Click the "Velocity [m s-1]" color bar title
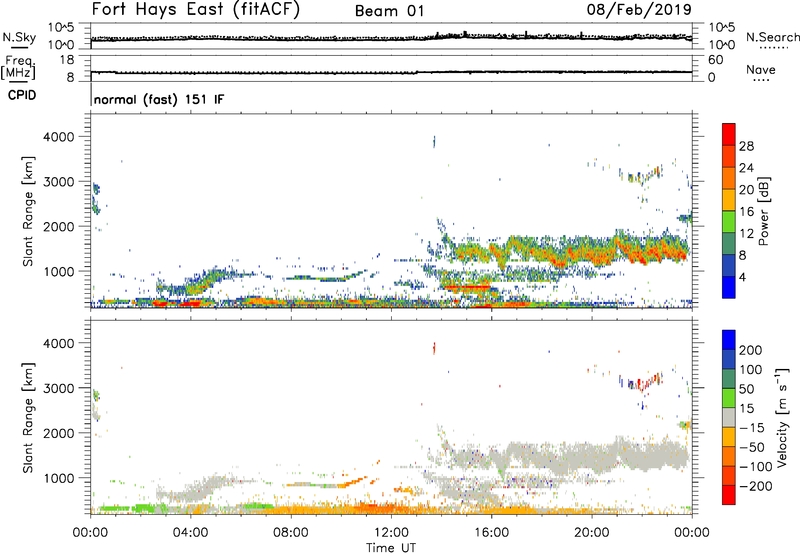The height and width of the screenshot is (554, 800). pos(782,417)
